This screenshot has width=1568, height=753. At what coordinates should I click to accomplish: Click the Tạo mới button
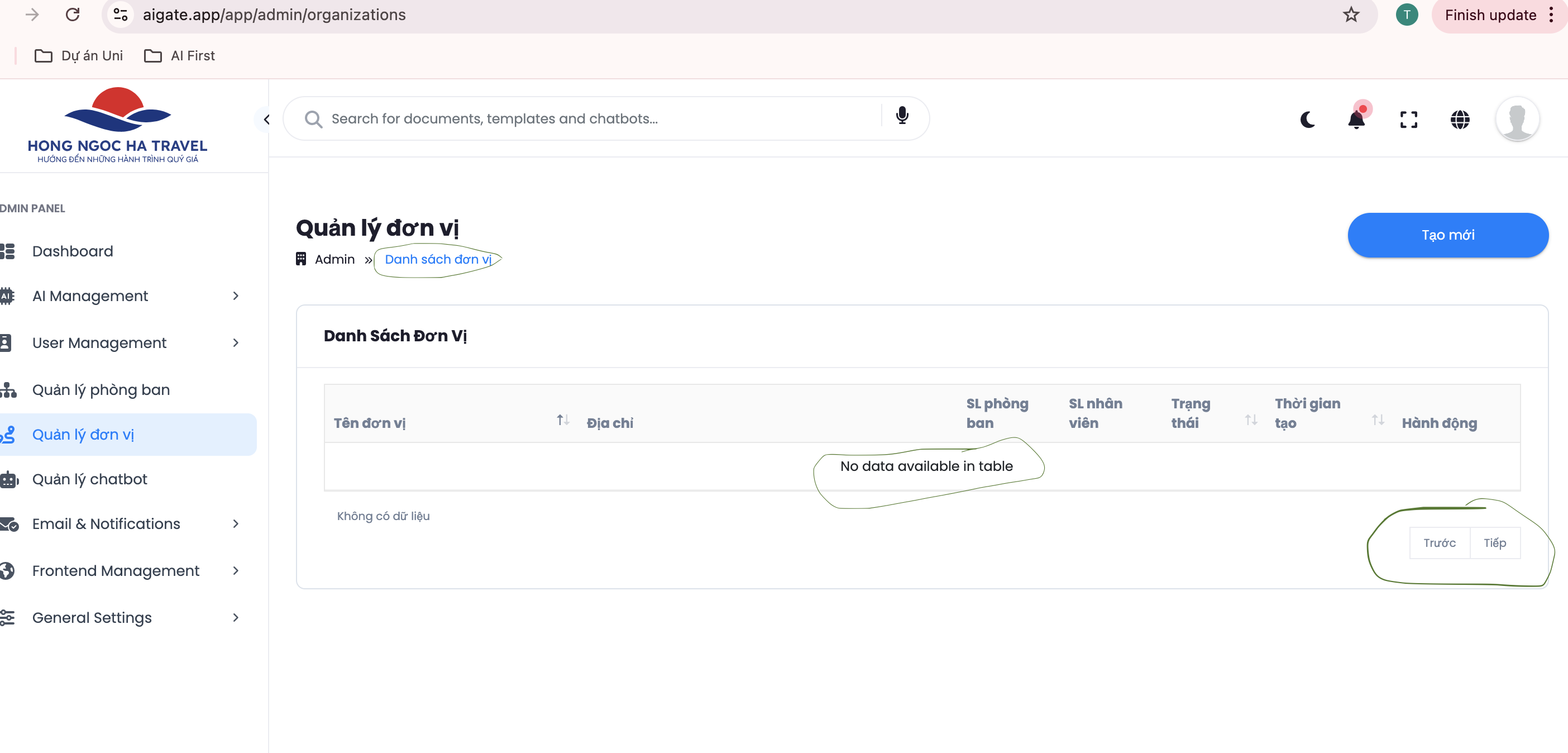(1447, 235)
